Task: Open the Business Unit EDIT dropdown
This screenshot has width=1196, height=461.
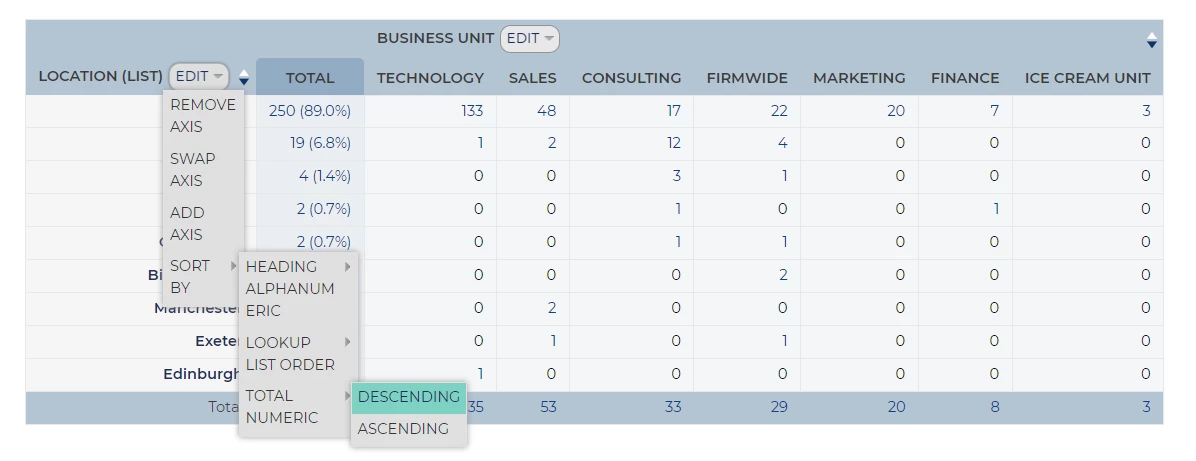Action: 529,39
